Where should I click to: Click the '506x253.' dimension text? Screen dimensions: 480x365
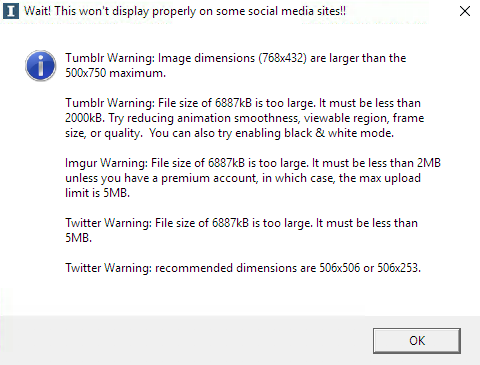pyautogui.click(x=399, y=268)
